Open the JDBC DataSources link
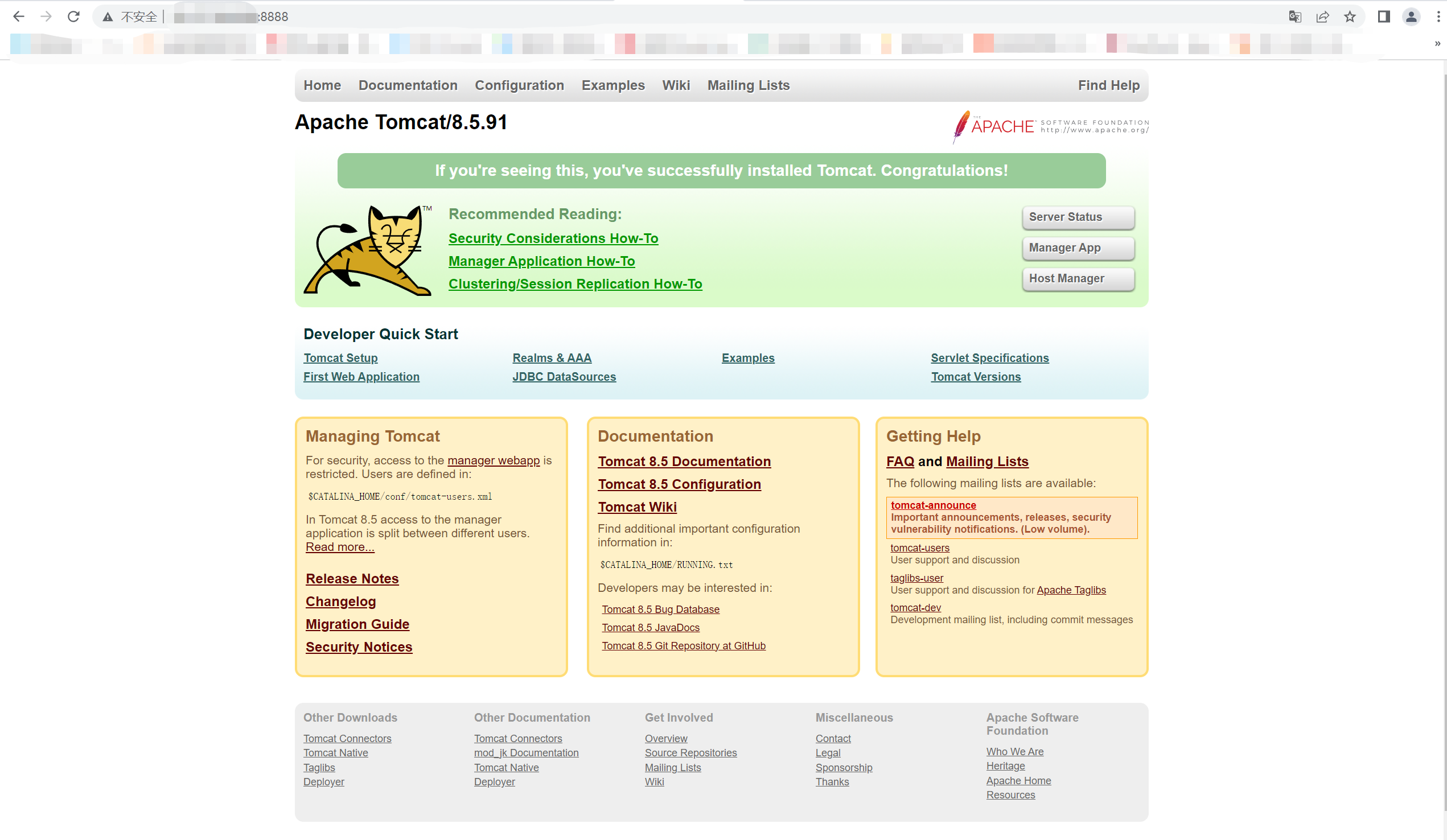 (564, 377)
